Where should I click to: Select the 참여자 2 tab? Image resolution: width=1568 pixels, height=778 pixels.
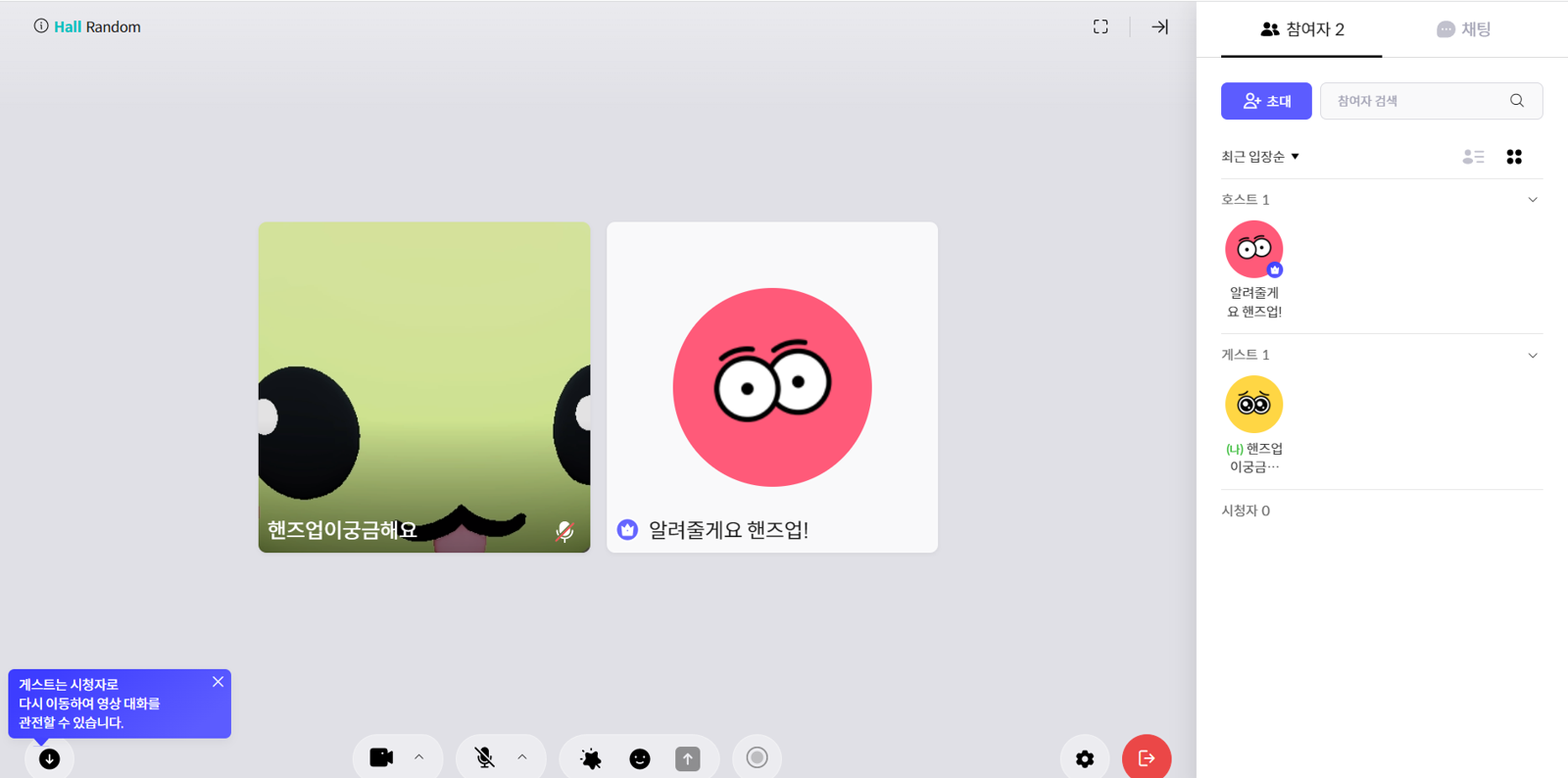coord(1301,29)
